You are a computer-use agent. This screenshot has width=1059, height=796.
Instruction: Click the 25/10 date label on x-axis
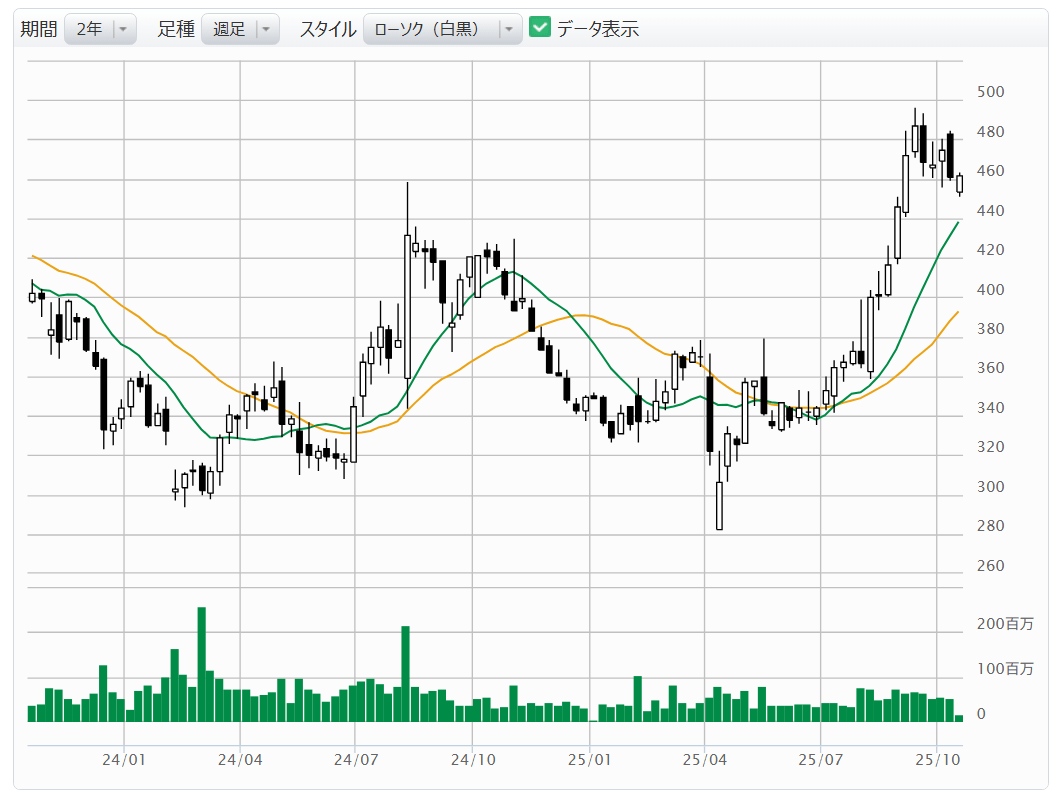coord(936,759)
